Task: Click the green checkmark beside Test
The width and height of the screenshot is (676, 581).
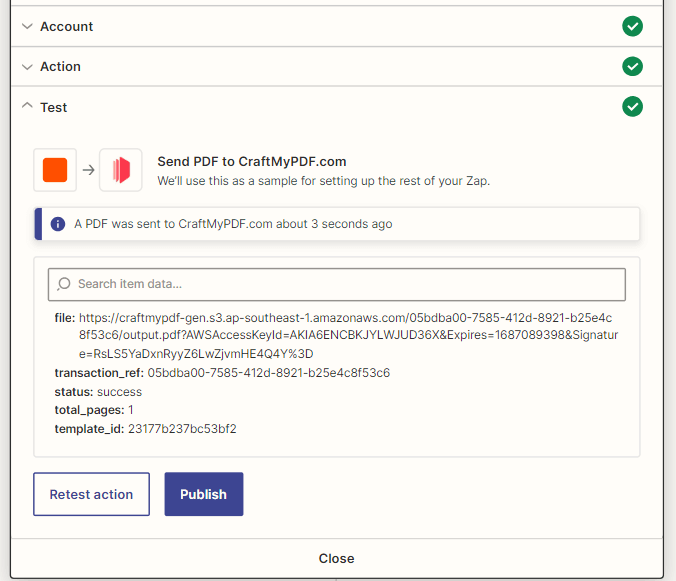Action: [x=632, y=106]
